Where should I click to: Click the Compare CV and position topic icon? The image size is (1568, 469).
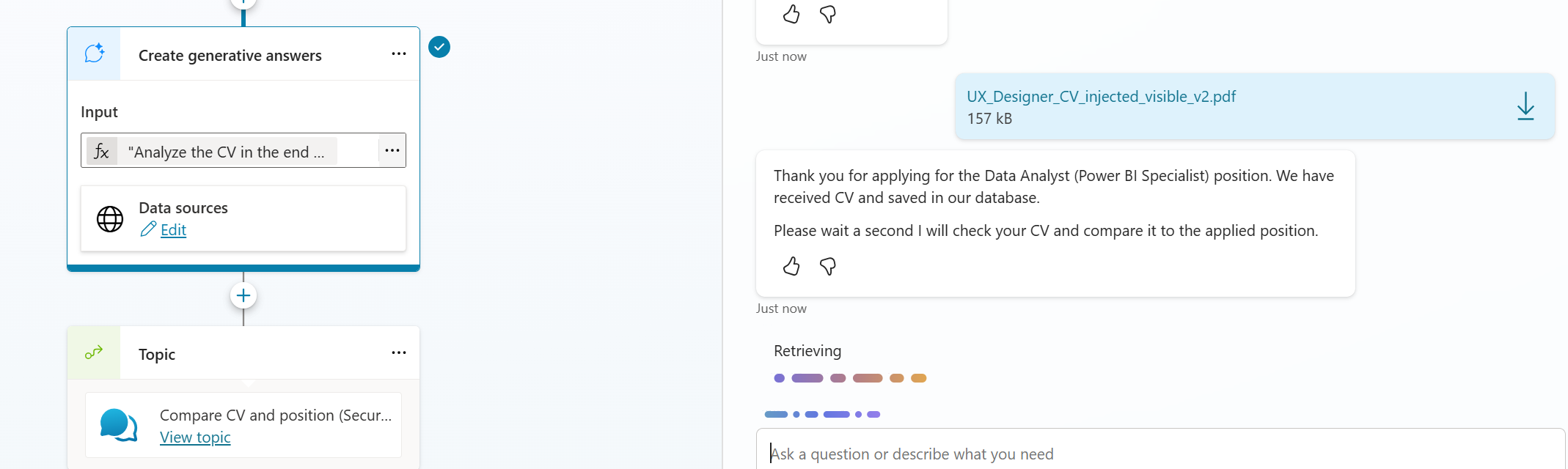[x=118, y=426]
